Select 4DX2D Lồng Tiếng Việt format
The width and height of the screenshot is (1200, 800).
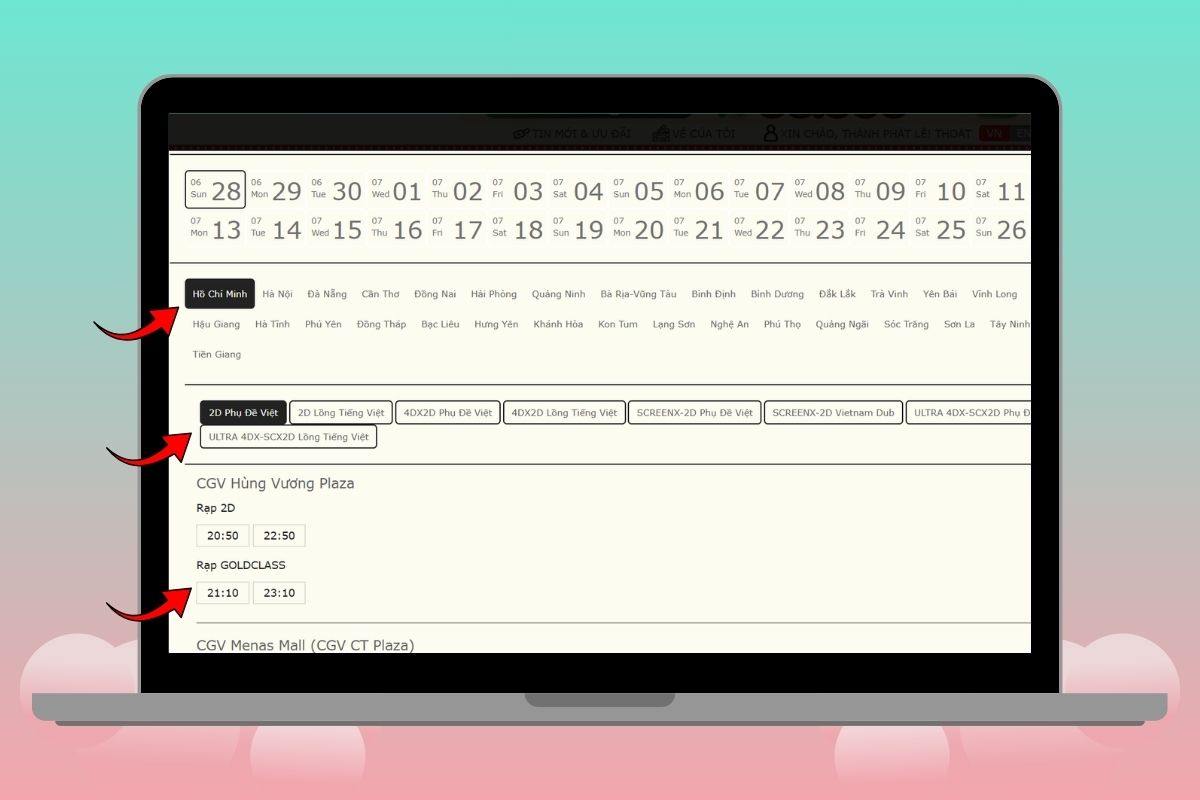(x=564, y=412)
